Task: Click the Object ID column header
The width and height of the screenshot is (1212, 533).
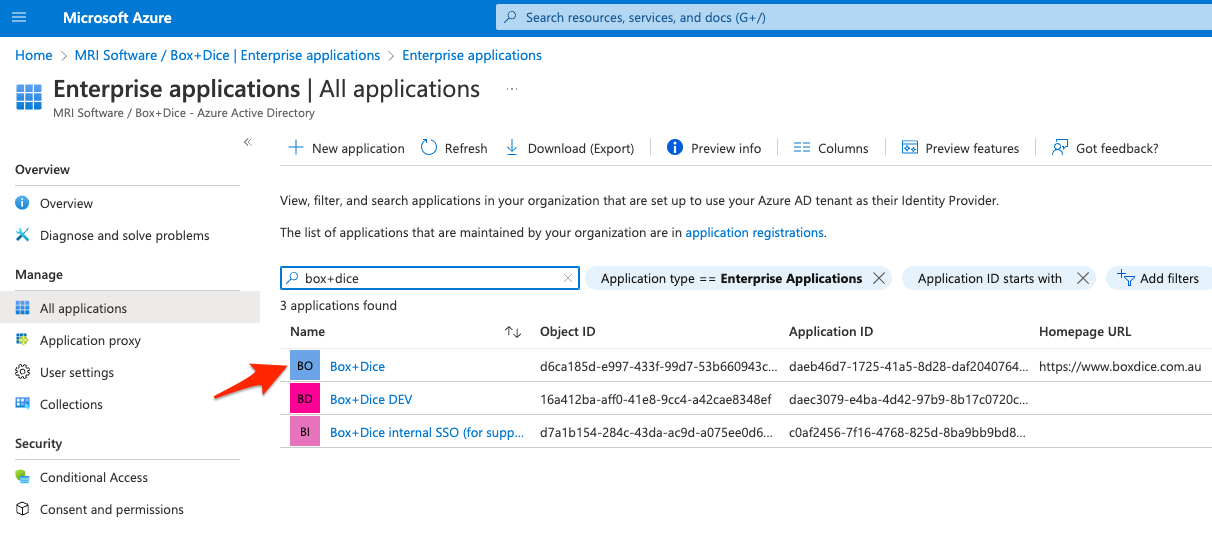Action: pos(568,331)
